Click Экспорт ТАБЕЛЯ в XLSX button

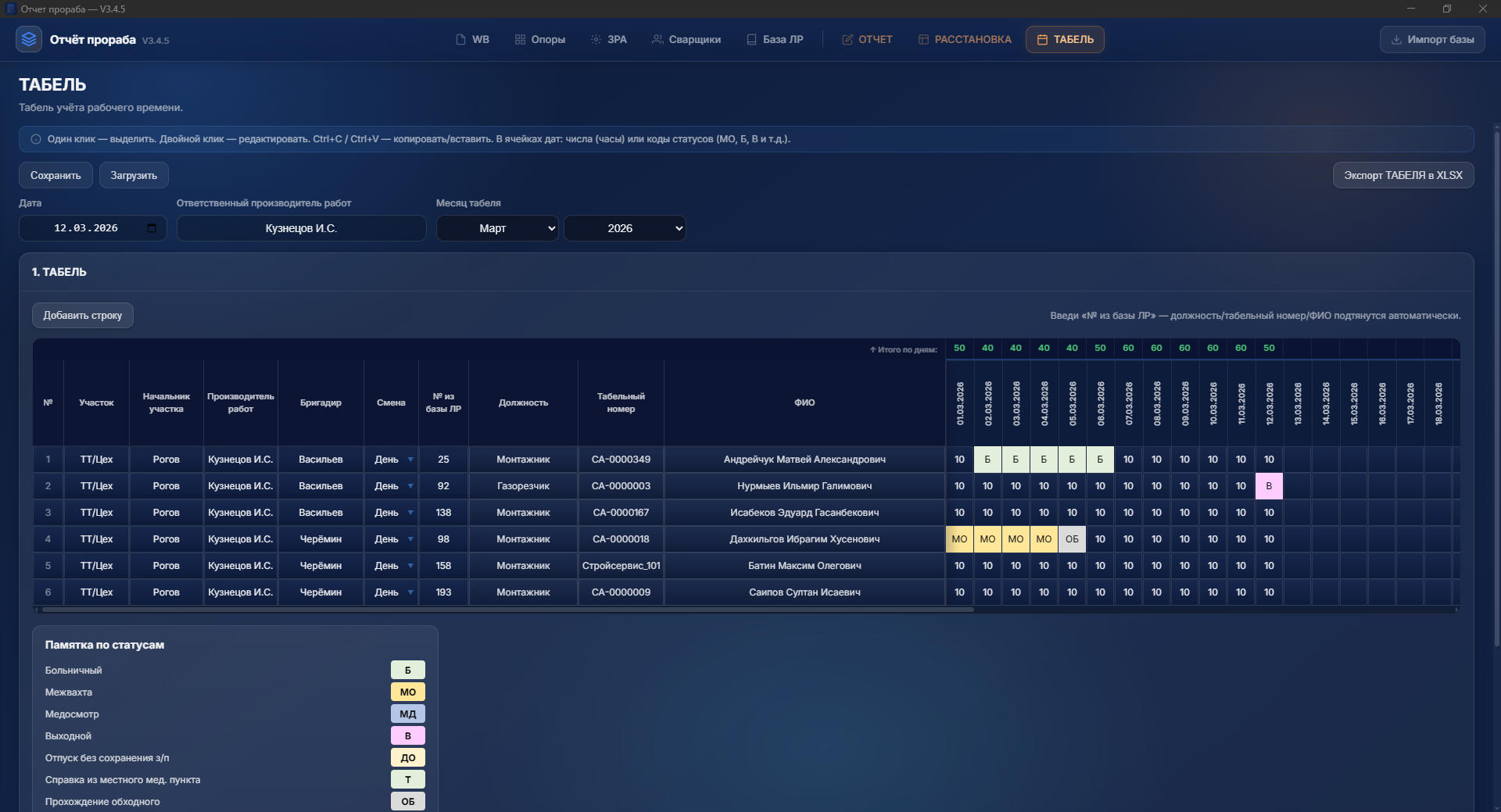[1402, 175]
